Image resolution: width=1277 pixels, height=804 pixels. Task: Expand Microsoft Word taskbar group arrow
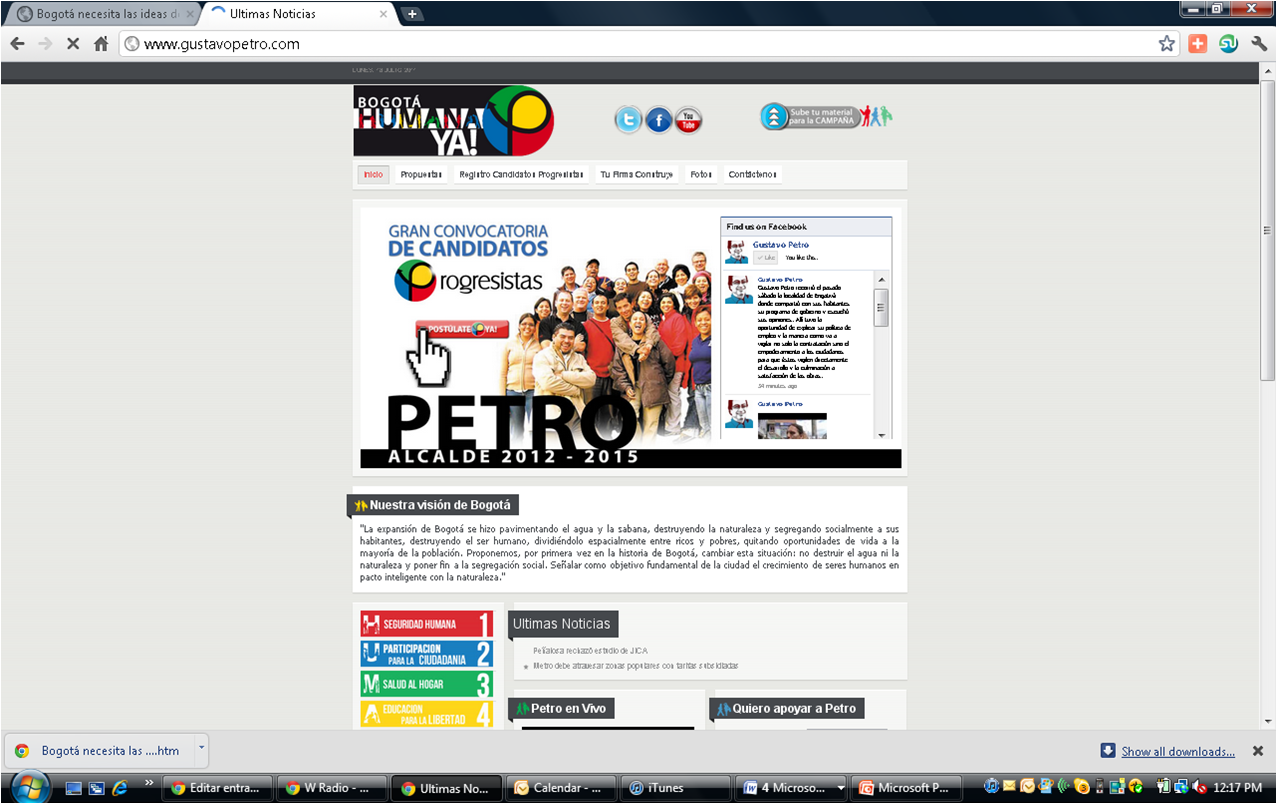[x=840, y=788]
